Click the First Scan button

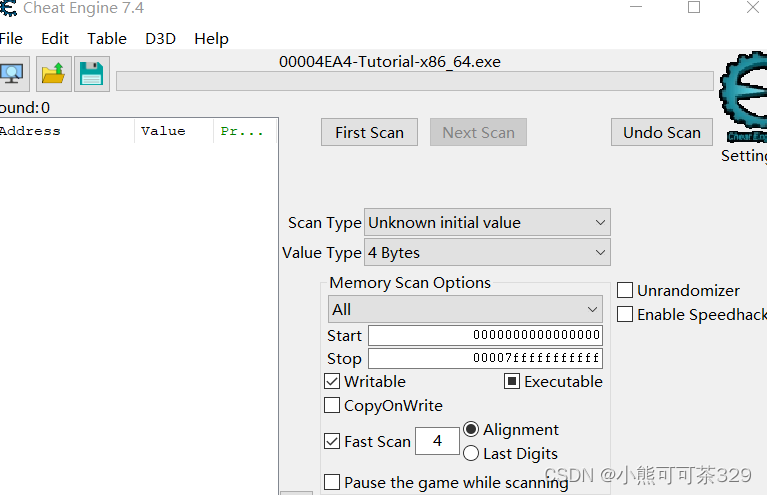pos(369,132)
